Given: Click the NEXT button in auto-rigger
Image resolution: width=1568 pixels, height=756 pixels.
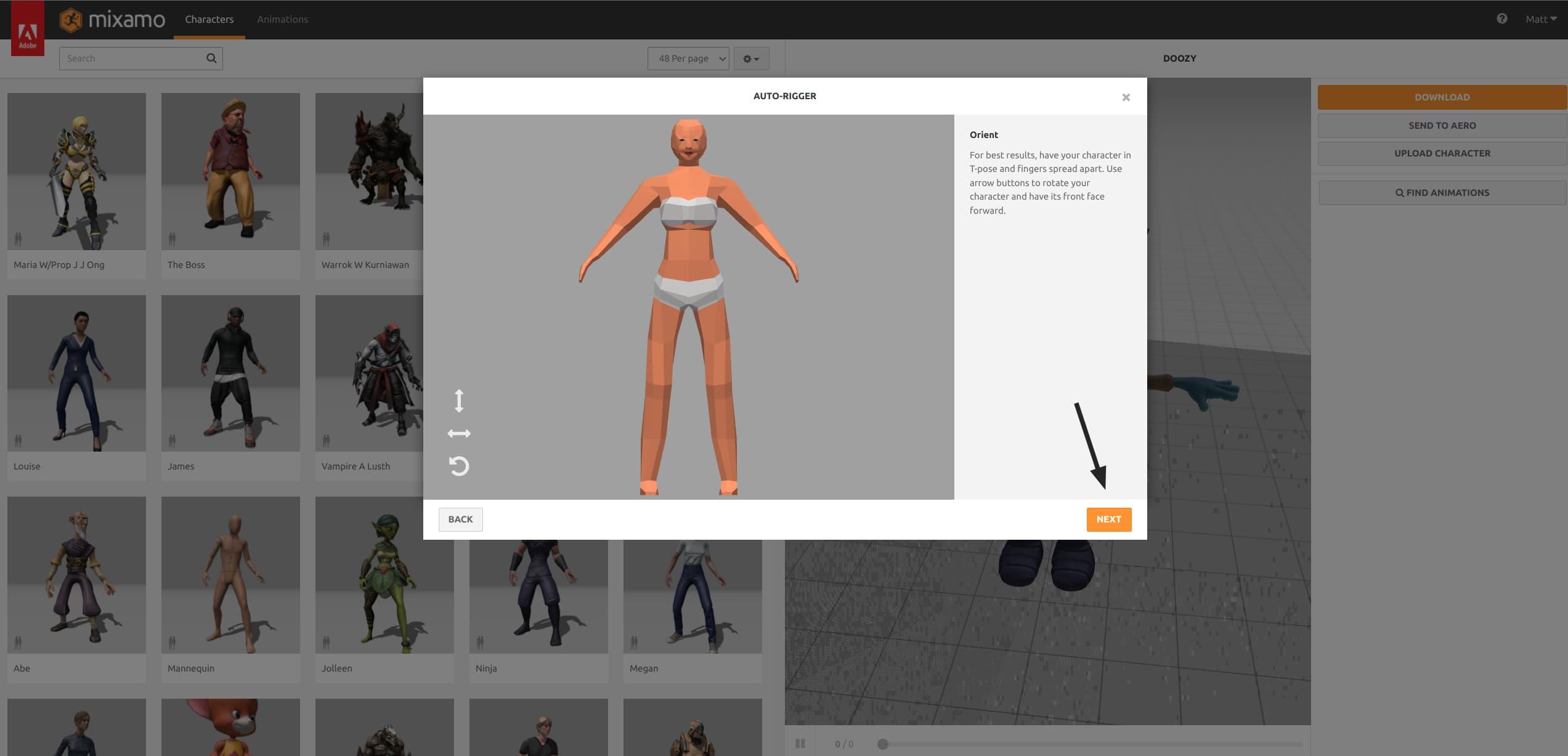Looking at the screenshot, I should tap(1109, 519).
